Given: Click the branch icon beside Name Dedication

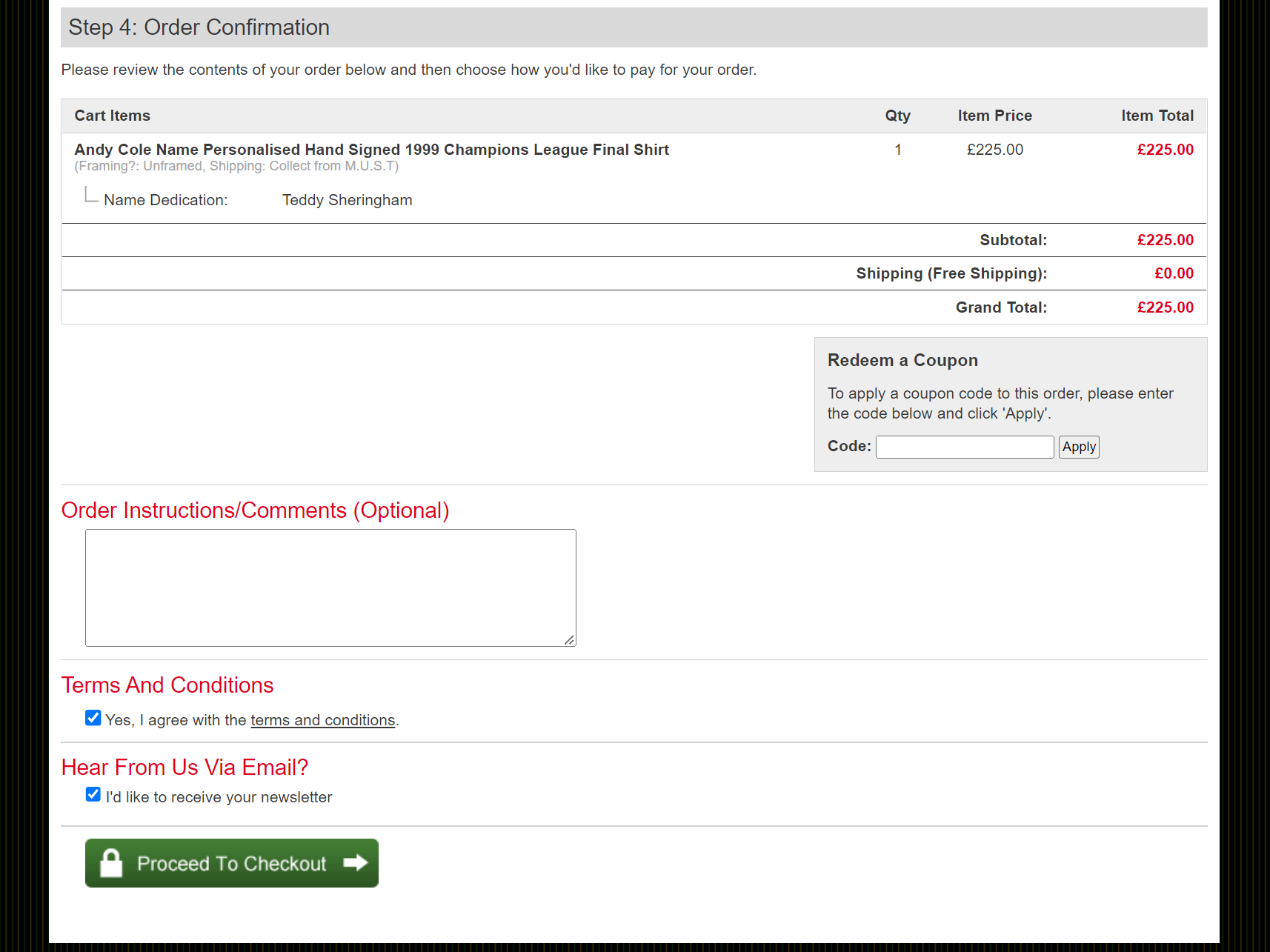Looking at the screenshot, I should point(91,196).
